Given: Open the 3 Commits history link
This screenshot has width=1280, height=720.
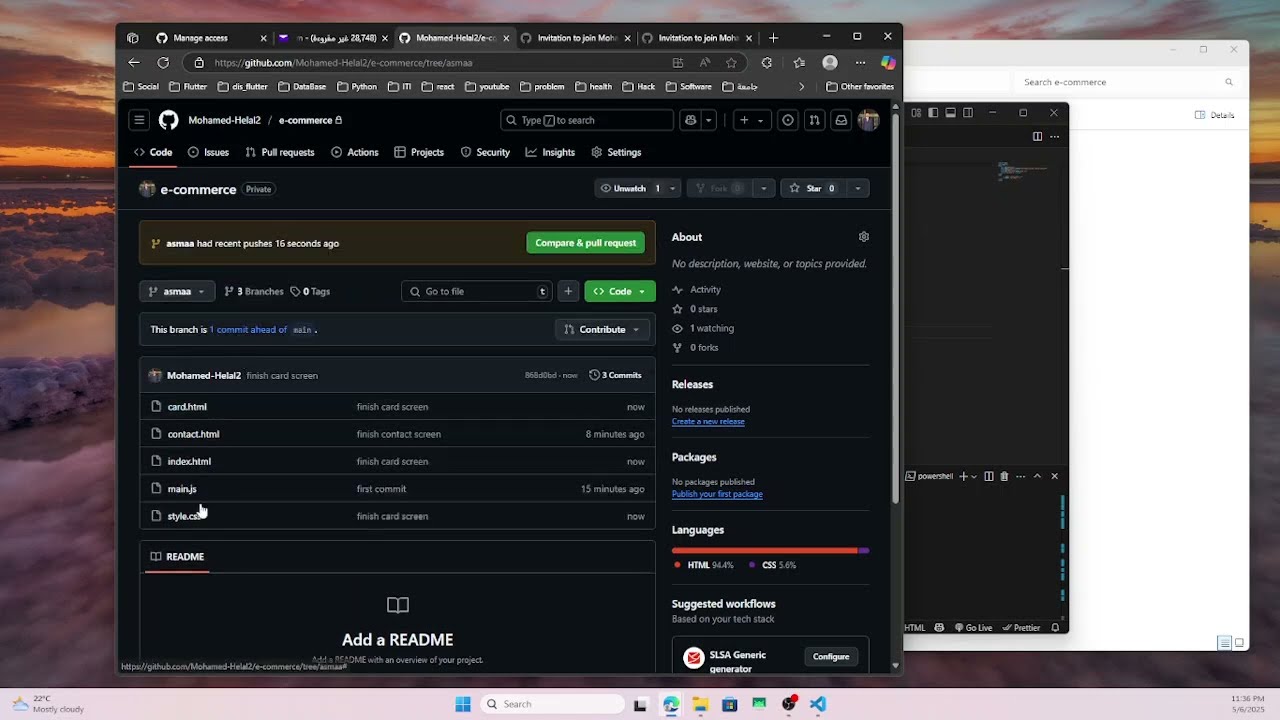Looking at the screenshot, I should tap(615, 375).
